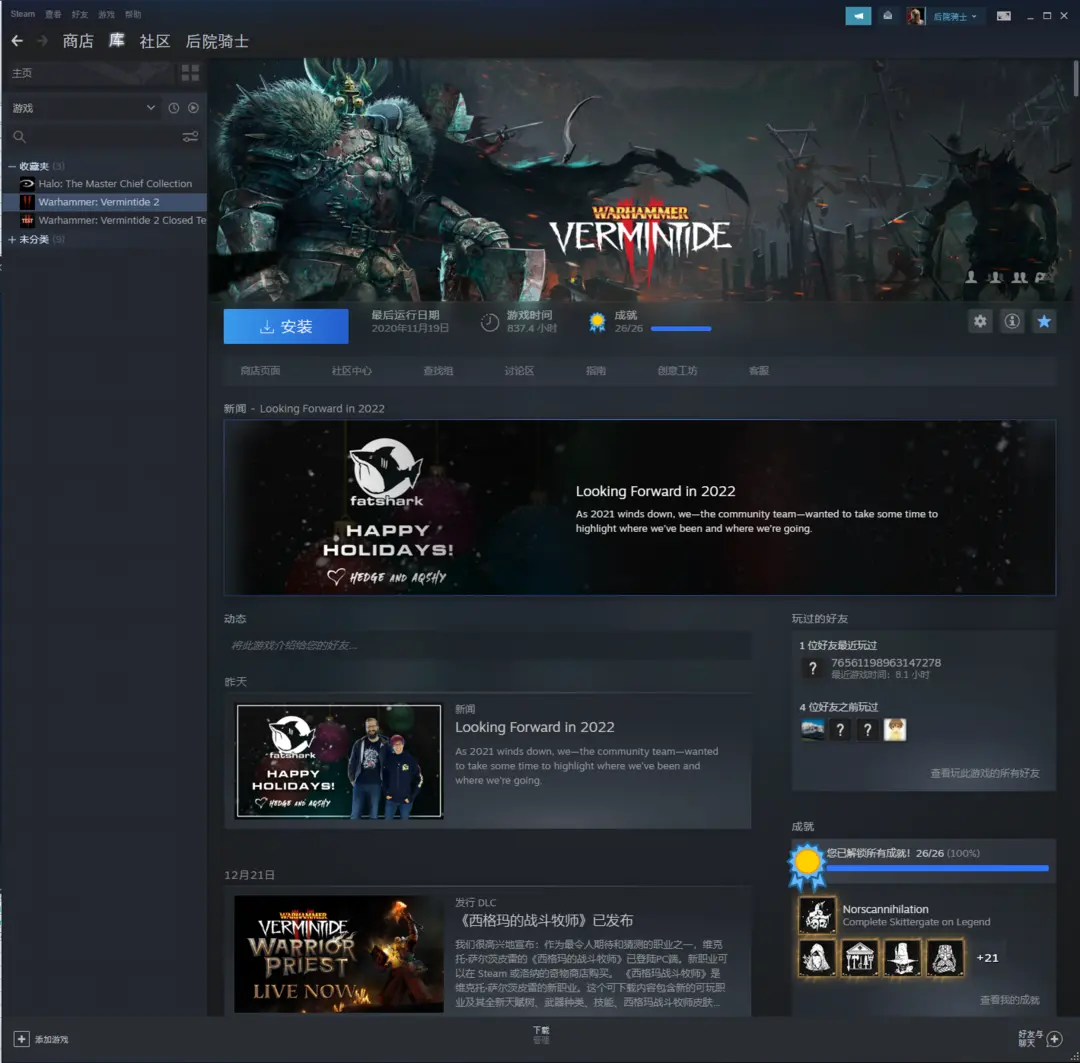1080x1063 pixels.
Task: Select Halo: The Master Chief Collection
Action: tap(115, 183)
